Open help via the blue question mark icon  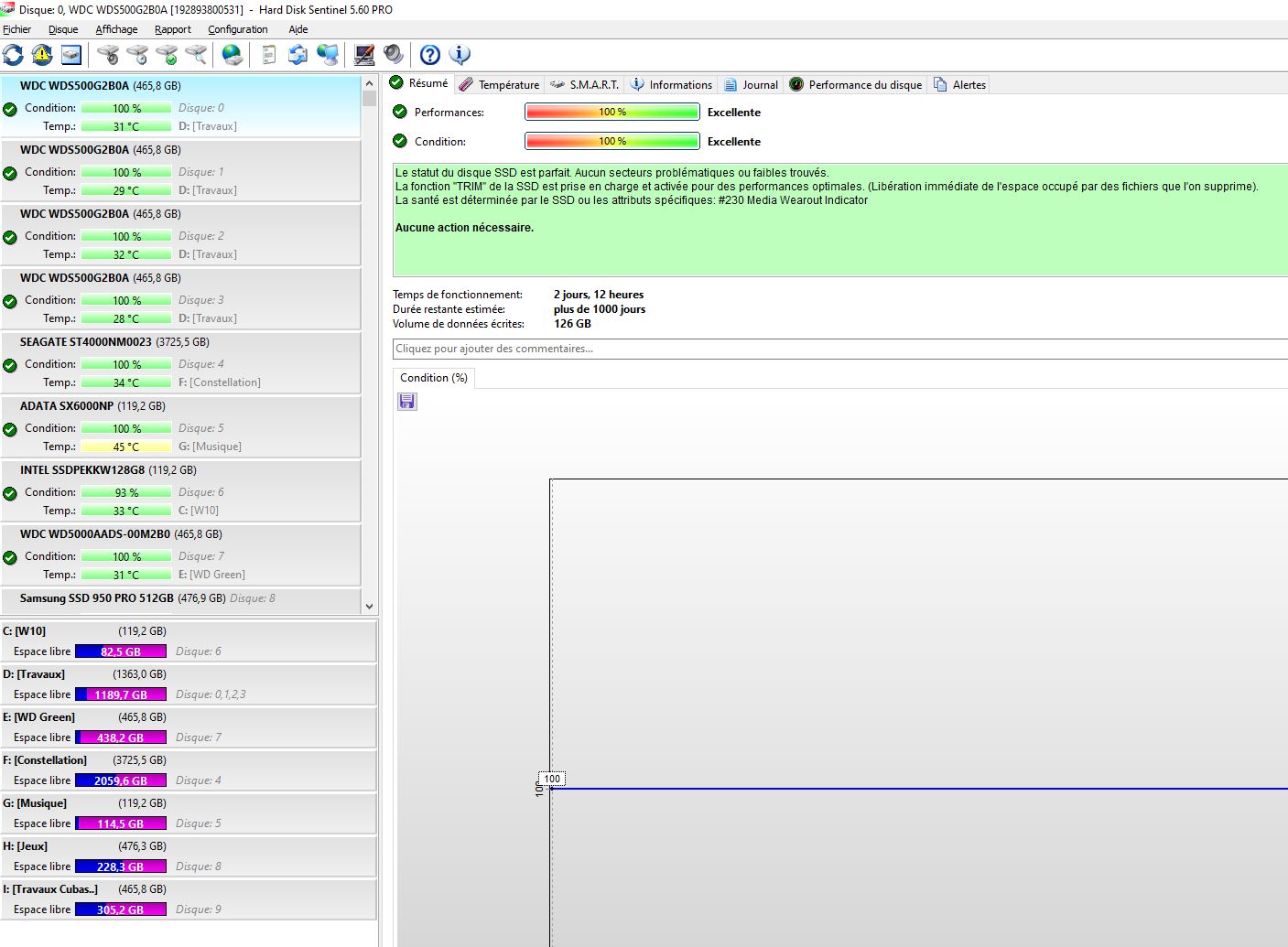(x=429, y=55)
